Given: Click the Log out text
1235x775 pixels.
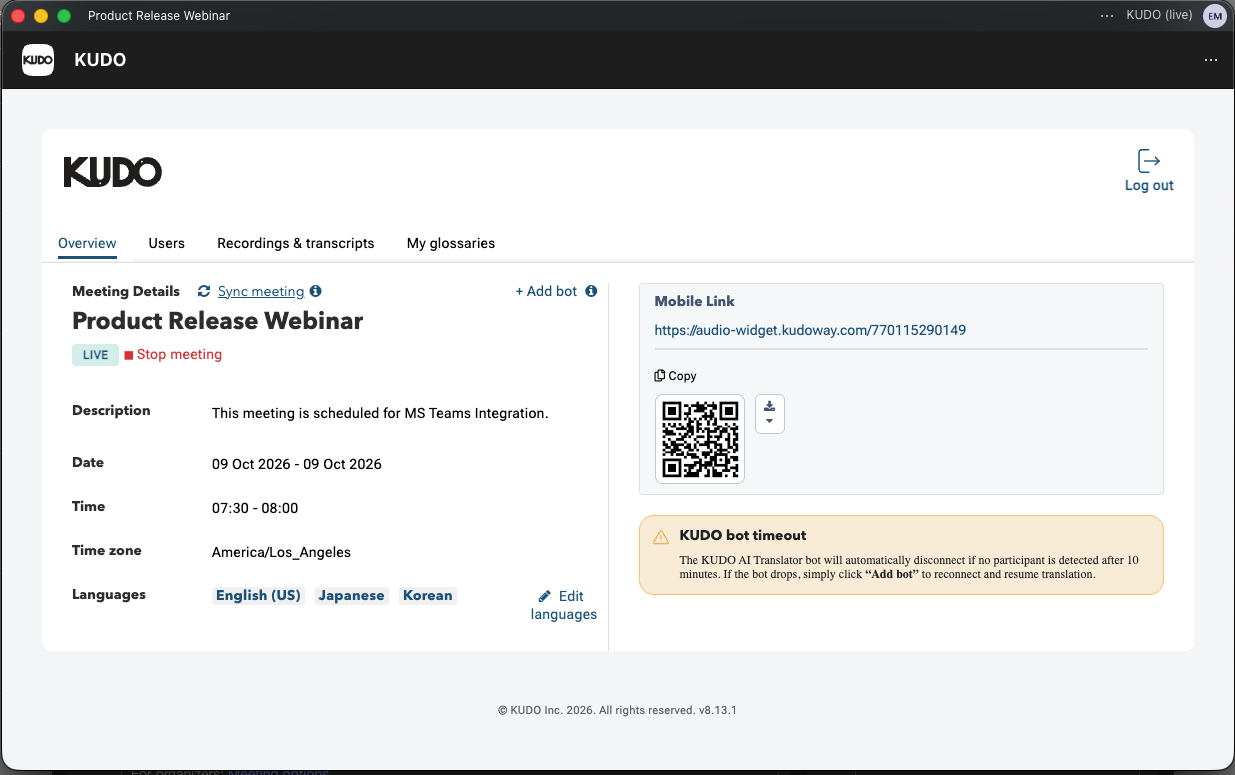Looking at the screenshot, I should coord(1149,185).
